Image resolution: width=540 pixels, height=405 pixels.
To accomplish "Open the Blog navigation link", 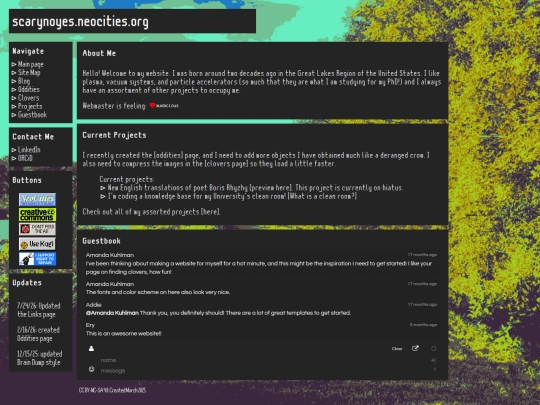I will 24,81.
